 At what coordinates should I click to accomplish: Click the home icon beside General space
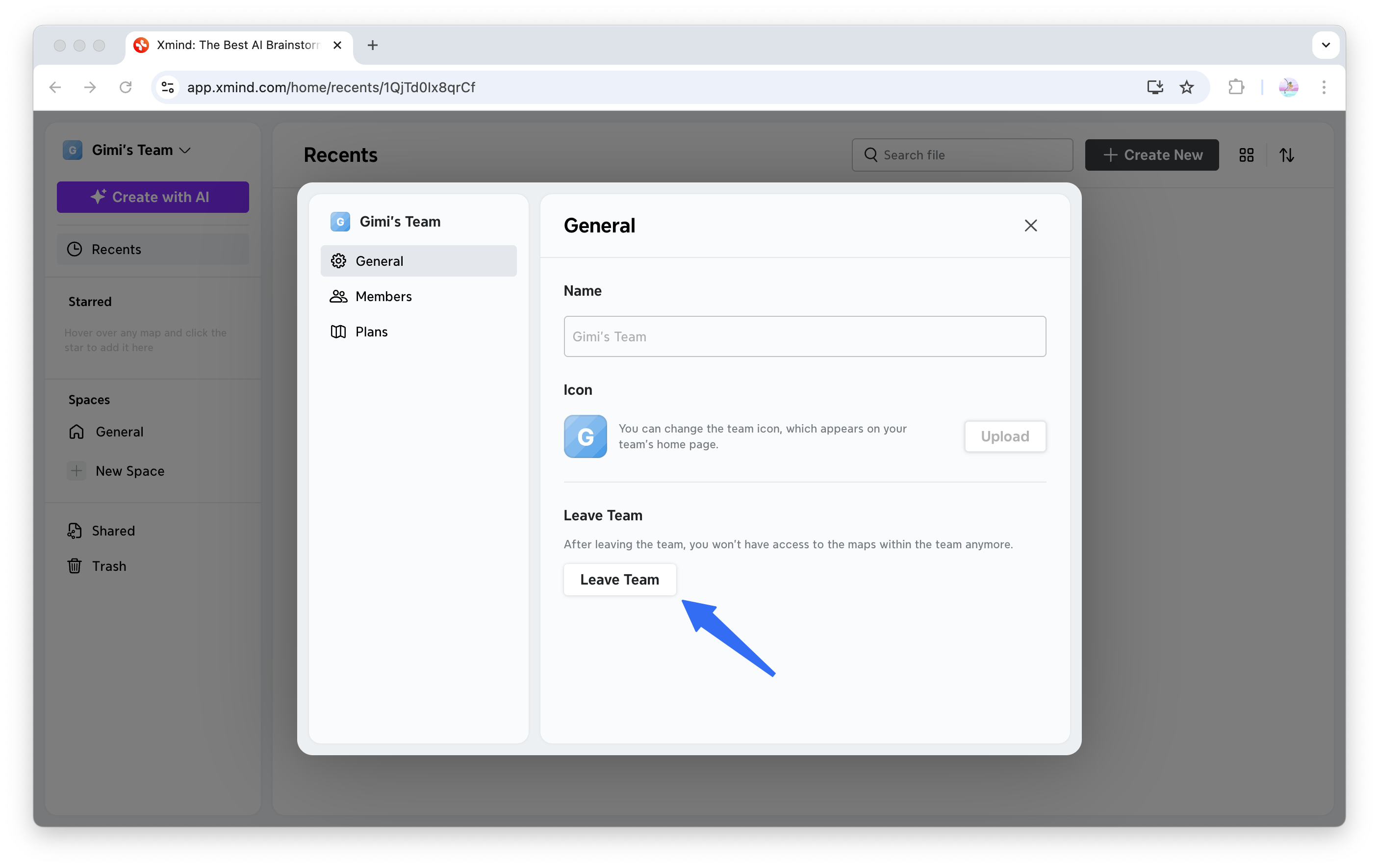(x=76, y=432)
